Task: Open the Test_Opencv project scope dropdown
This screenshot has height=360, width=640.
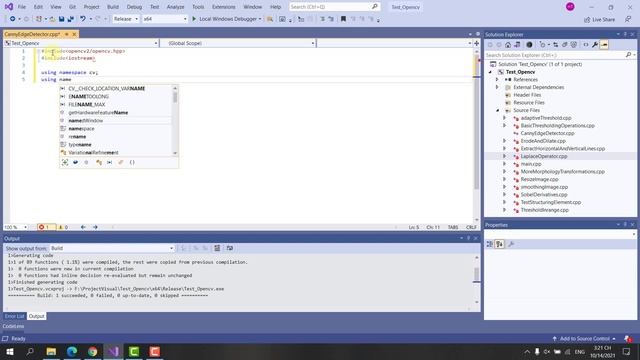Action: 81,43
